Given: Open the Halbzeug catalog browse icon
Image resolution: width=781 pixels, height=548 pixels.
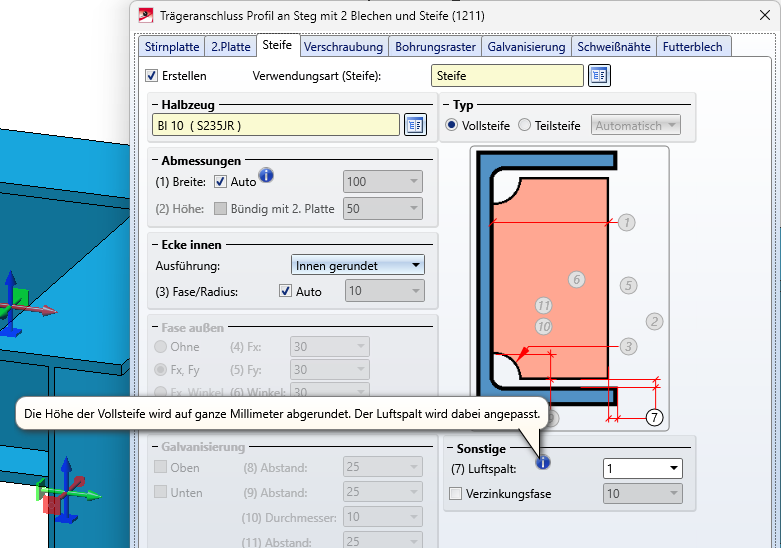Looking at the screenshot, I should pyautogui.click(x=415, y=125).
